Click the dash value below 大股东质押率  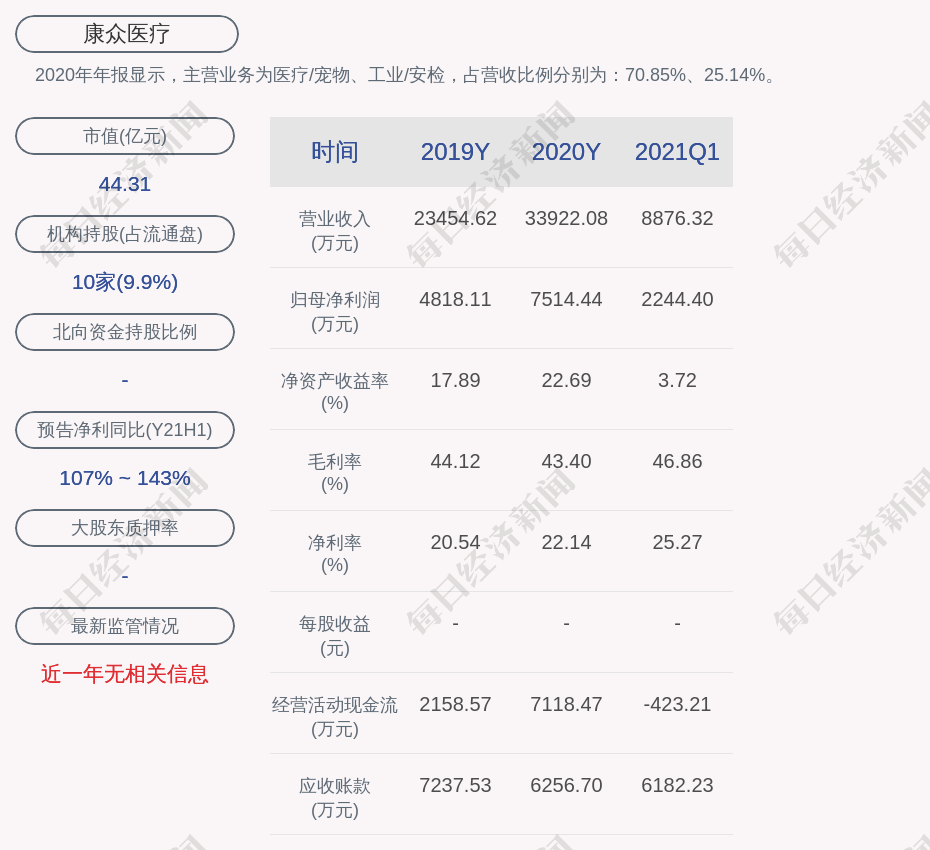[125, 576]
